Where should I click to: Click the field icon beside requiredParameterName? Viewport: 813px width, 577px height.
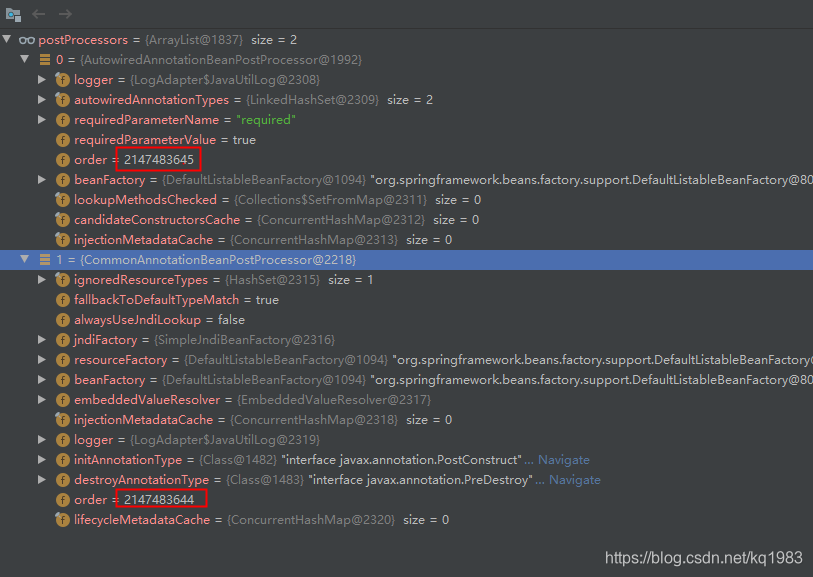pyautogui.click(x=62, y=119)
